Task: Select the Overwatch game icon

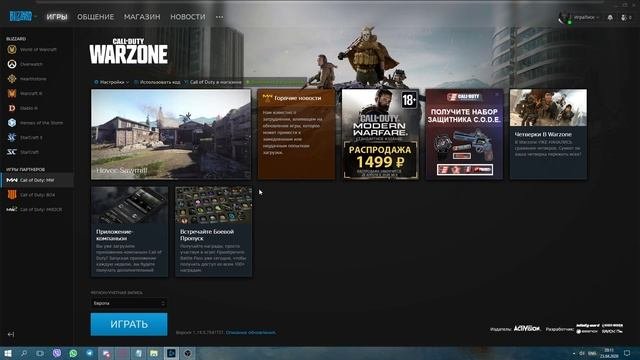Action: point(12,64)
